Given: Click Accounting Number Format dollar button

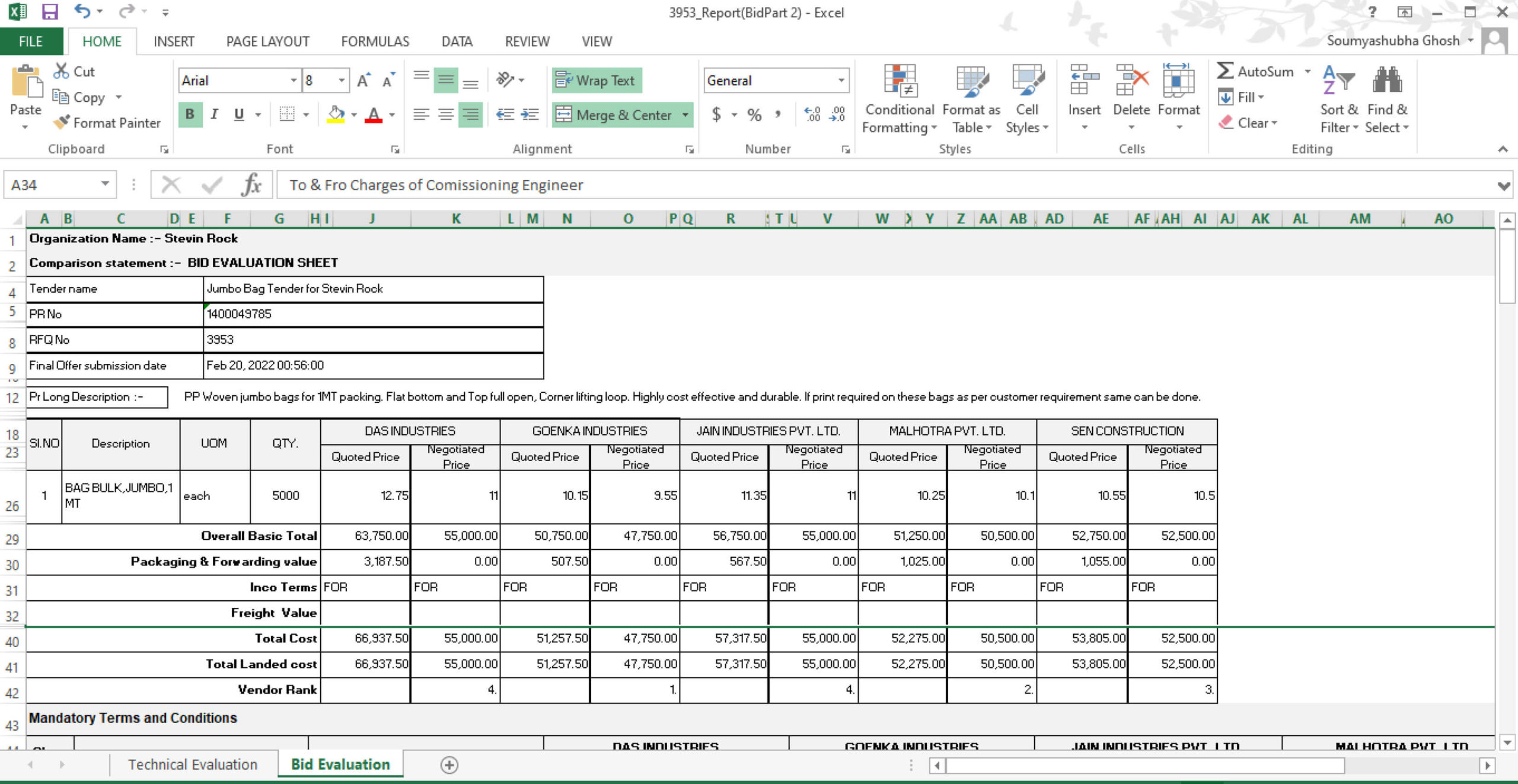Looking at the screenshot, I should click(716, 114).
